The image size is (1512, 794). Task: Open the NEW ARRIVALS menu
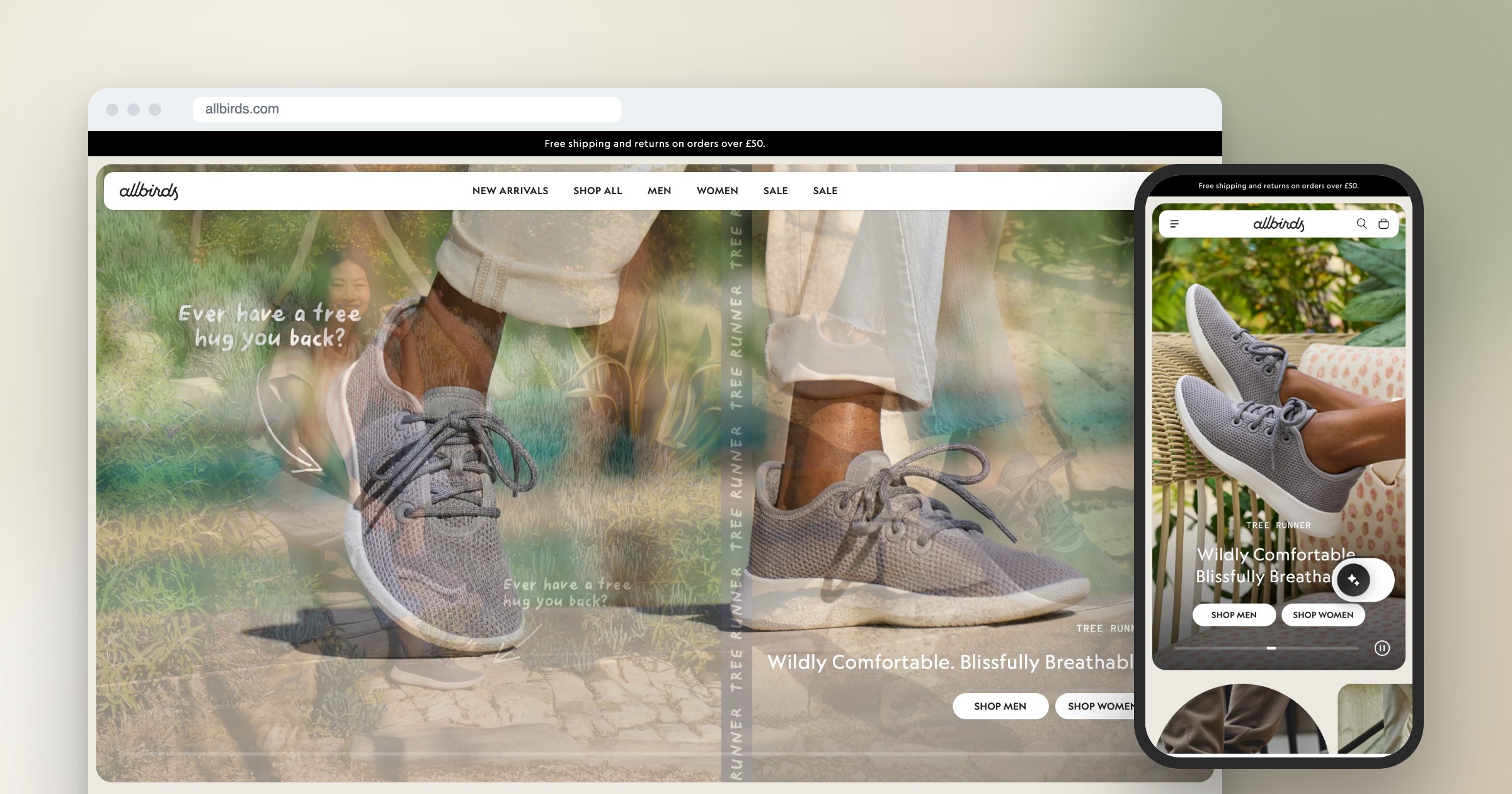tap(510, 191)
